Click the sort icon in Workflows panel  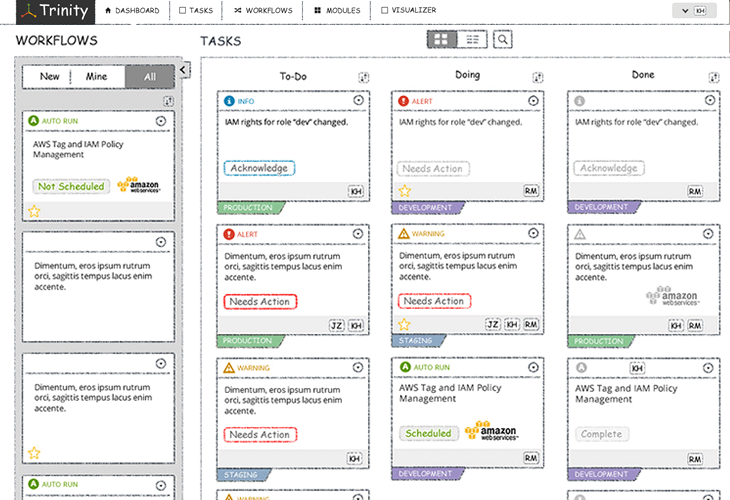(x=168, y=101)
